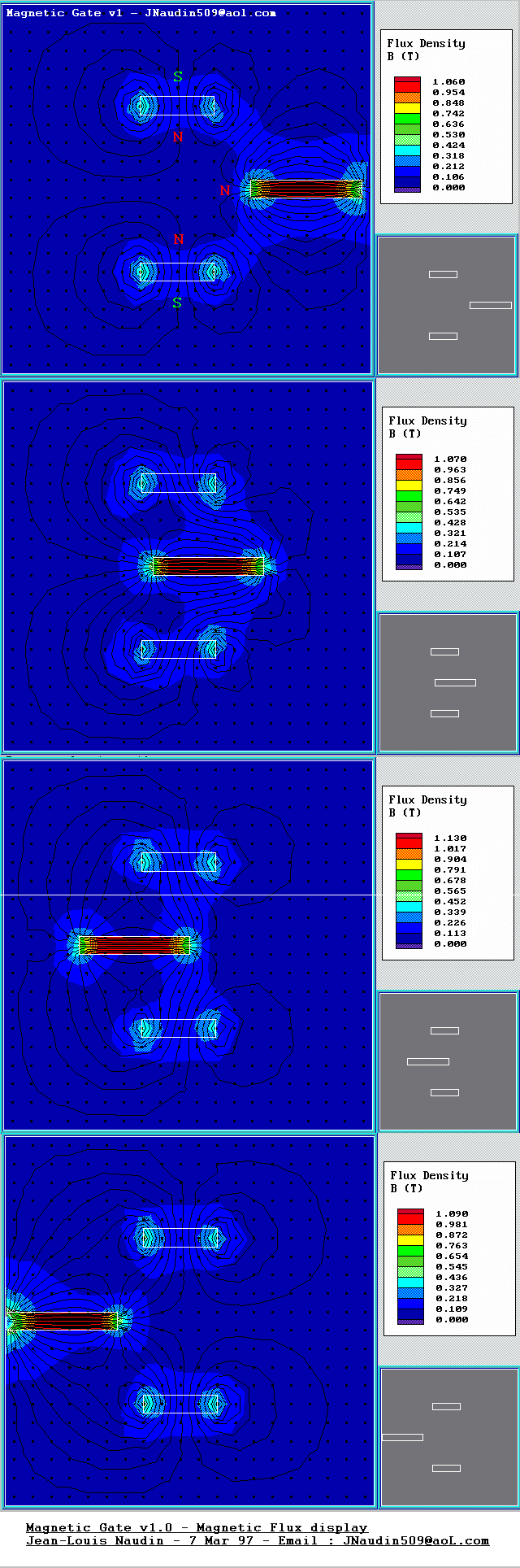Click the 0.106 legend value
520x1568 pixels.
(448, 177)
